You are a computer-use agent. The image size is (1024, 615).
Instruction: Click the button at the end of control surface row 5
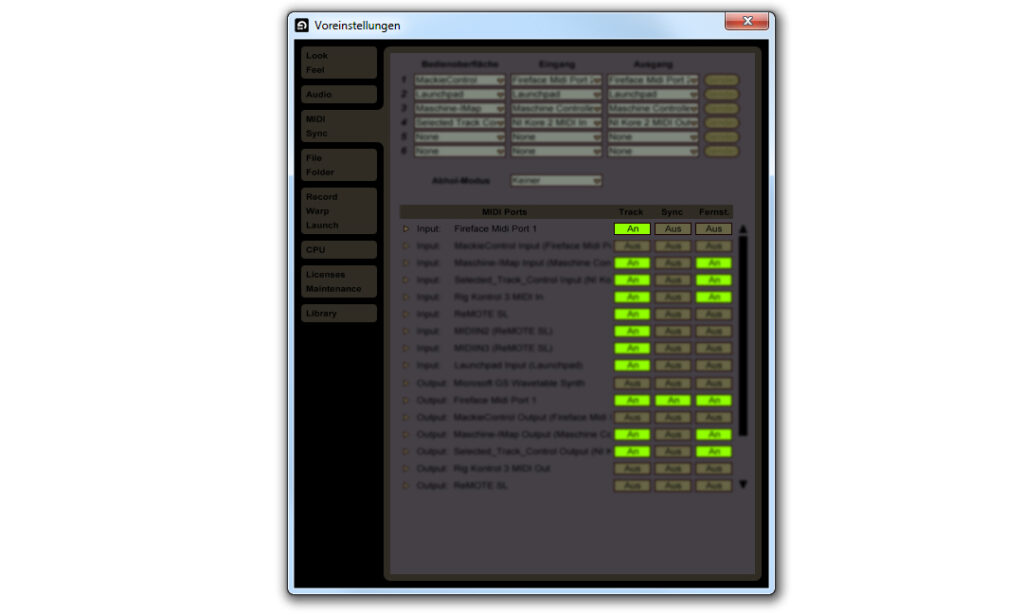click(722, 137)
